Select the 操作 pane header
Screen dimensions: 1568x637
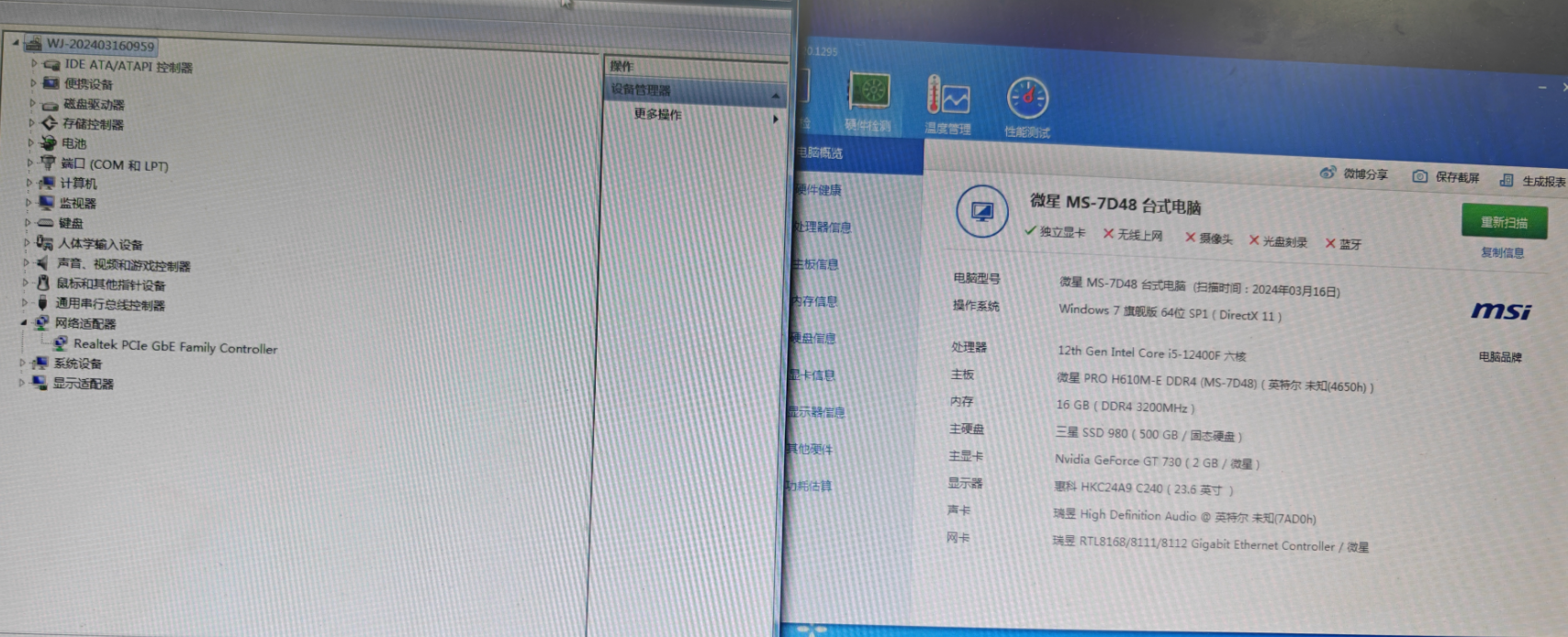click(622, 66)
